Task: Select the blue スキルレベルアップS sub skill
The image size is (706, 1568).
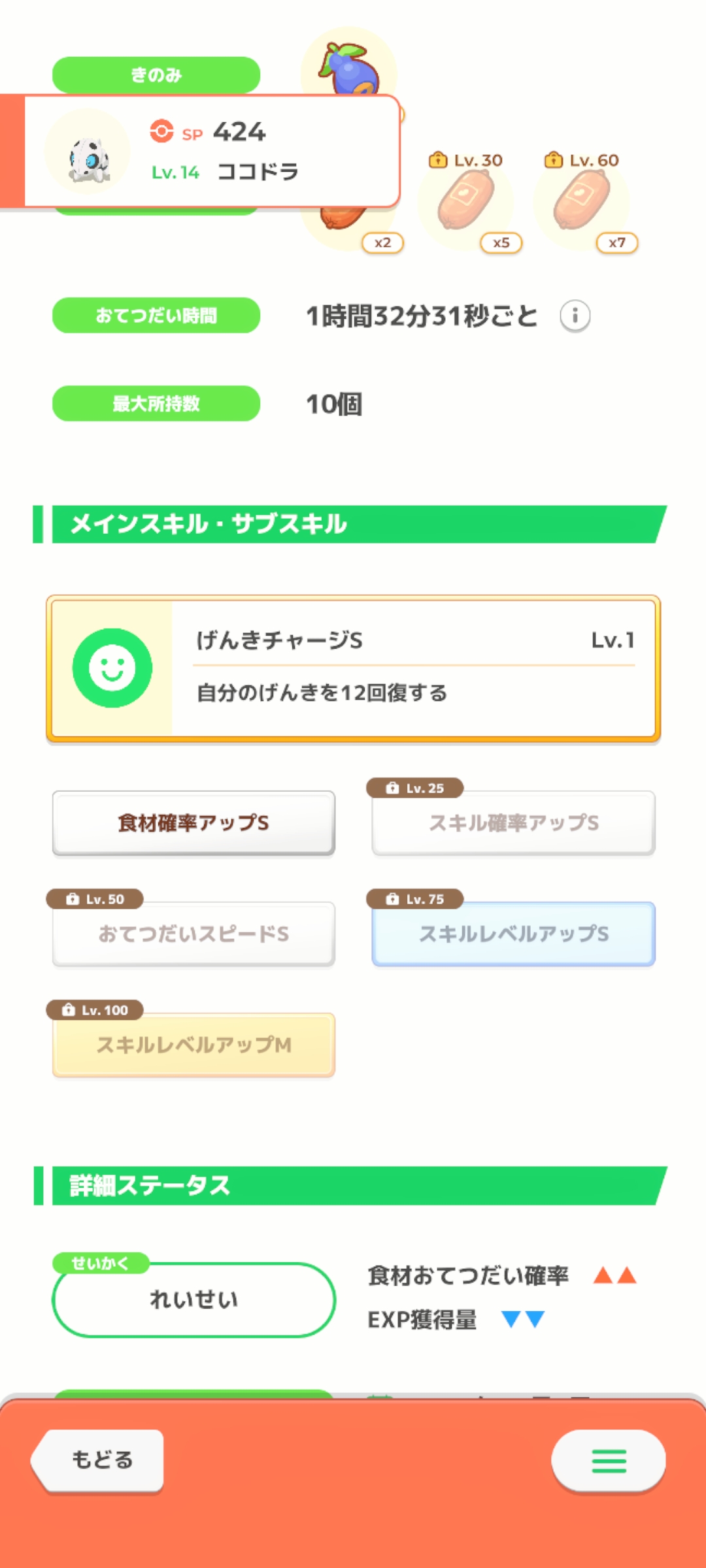Action: (514, 934)
